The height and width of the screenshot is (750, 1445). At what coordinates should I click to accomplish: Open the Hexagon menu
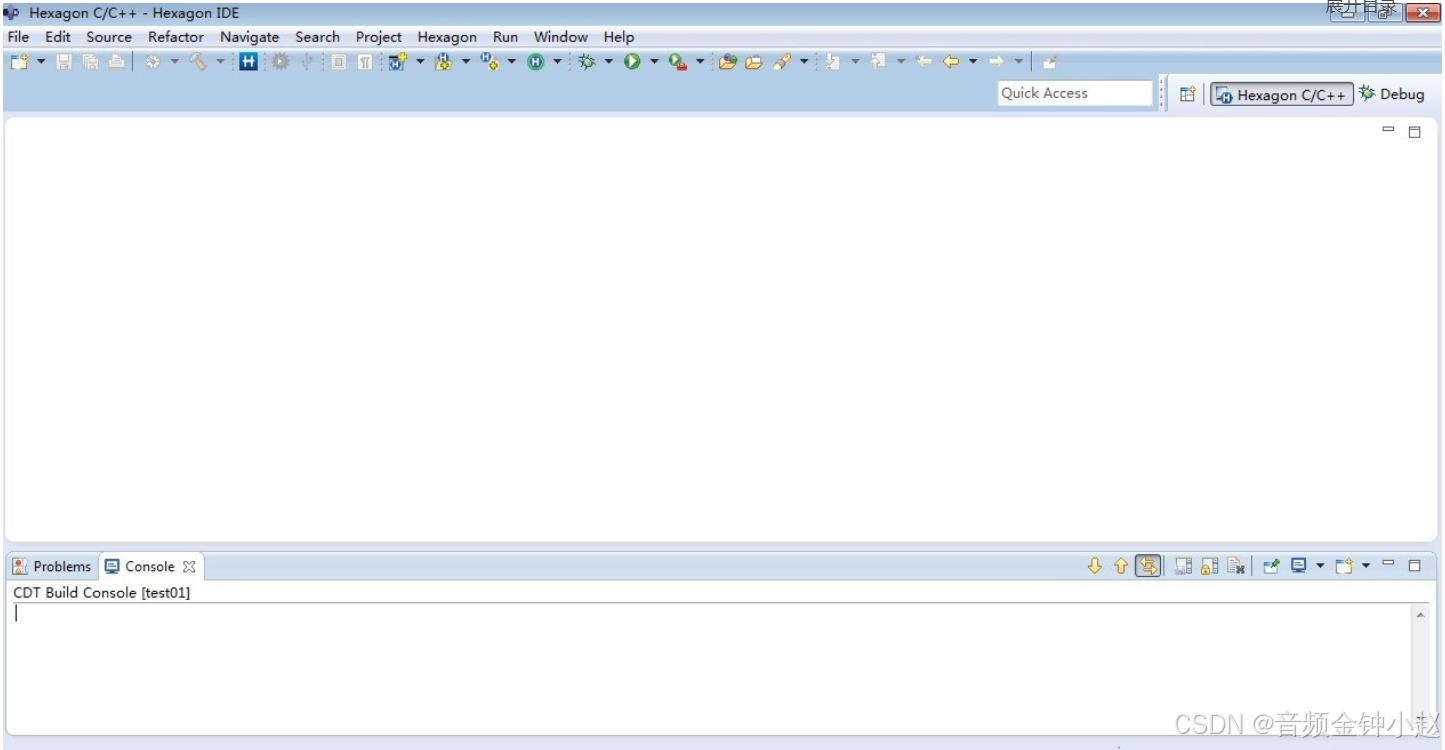[x=447, y=37]
